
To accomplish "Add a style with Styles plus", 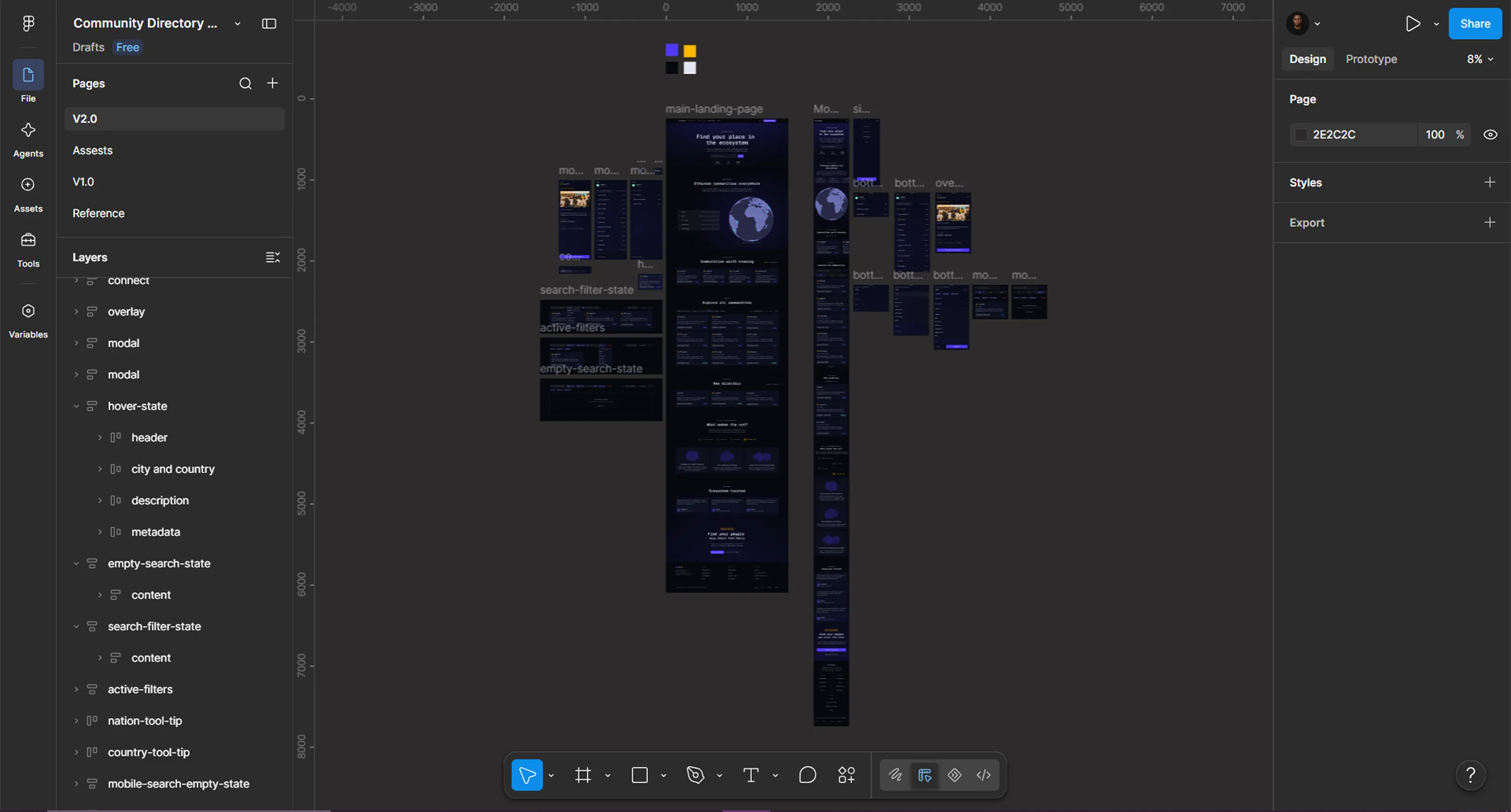I will (x=1489, y=182).
